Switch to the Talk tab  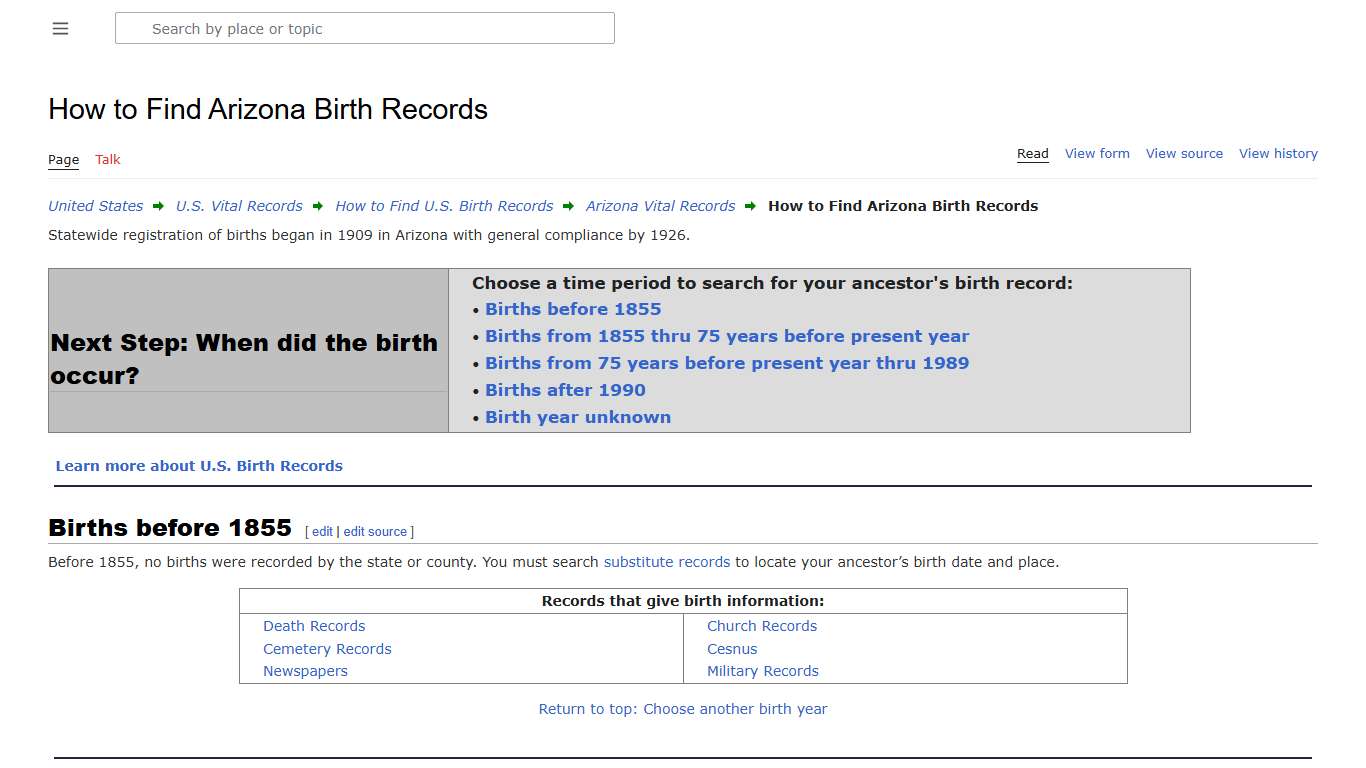pyautogui.click(x=107, y=159)
